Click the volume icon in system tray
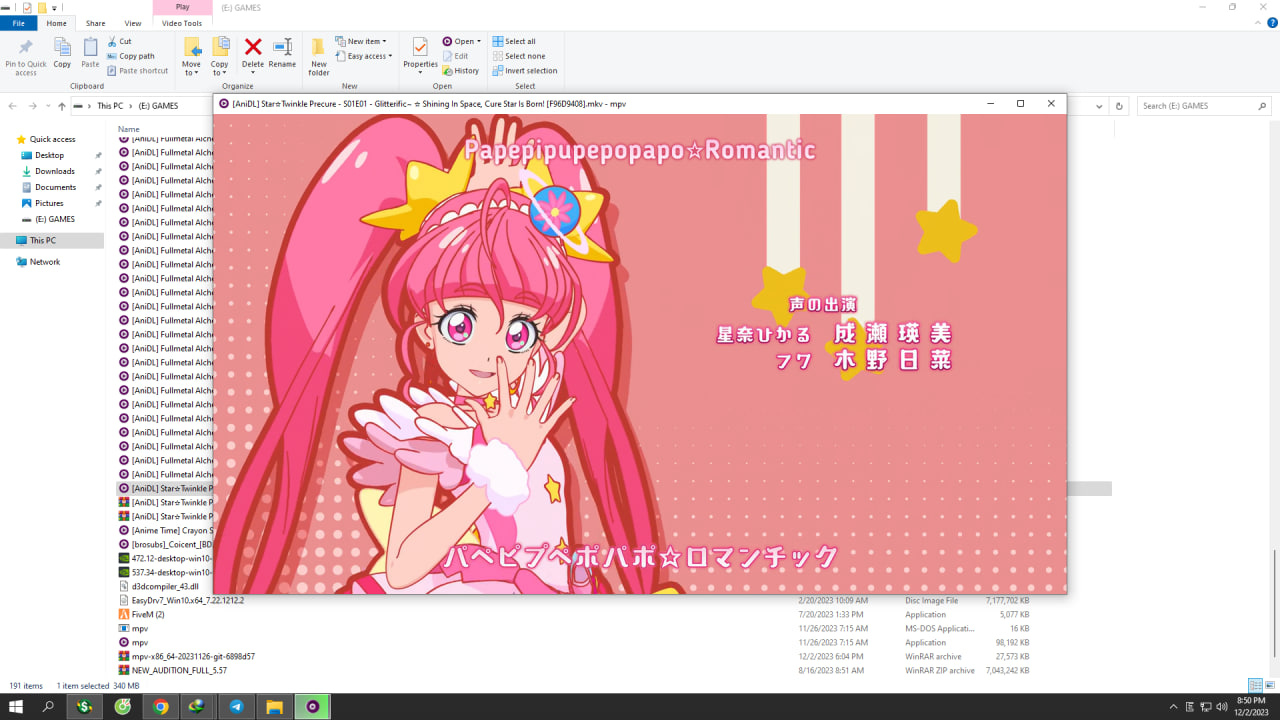 pyautogui.click(x=1221, y=707)
